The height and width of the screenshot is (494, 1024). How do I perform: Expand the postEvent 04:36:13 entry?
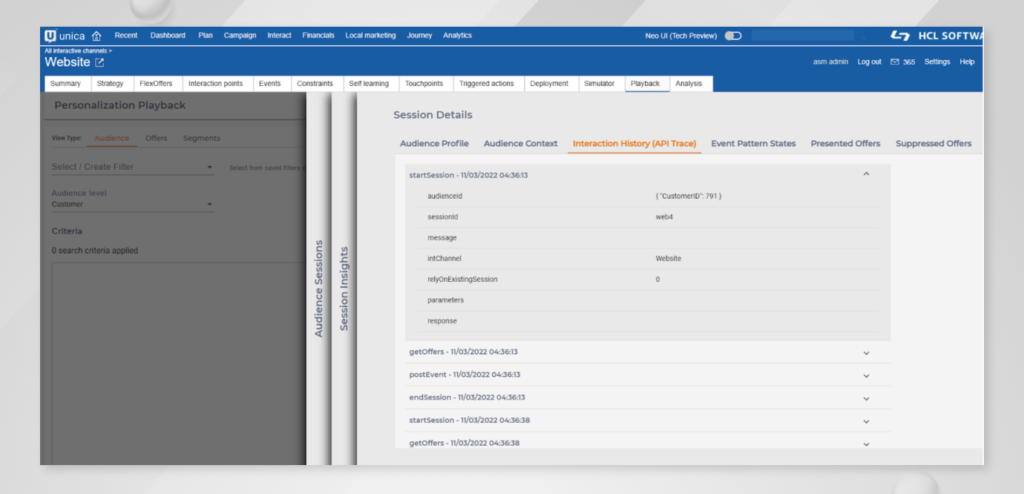point(866,375)
